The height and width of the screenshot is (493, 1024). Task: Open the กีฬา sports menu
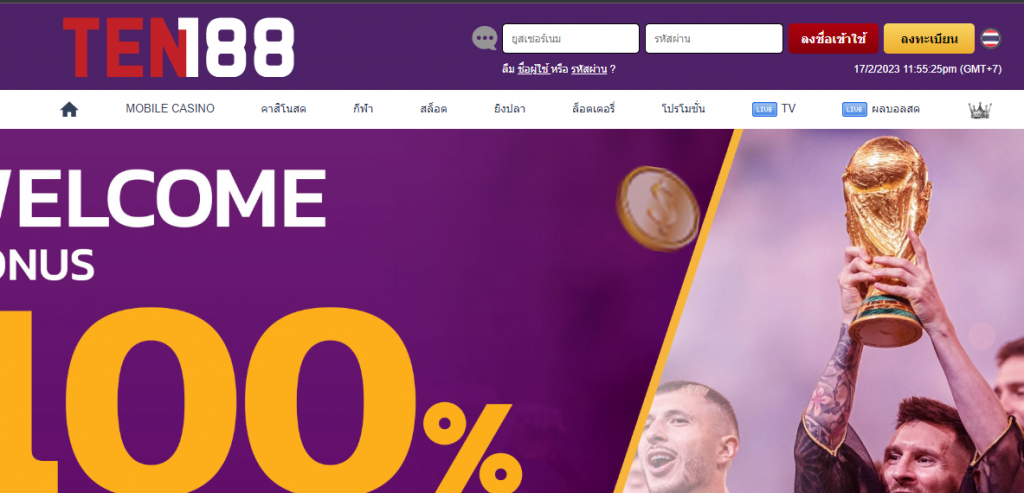pos(363,109)
